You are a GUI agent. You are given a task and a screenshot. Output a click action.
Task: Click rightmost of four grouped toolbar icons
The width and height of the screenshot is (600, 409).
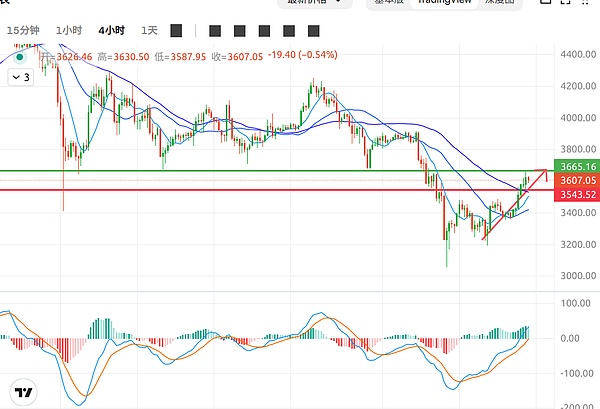(291, 31)
